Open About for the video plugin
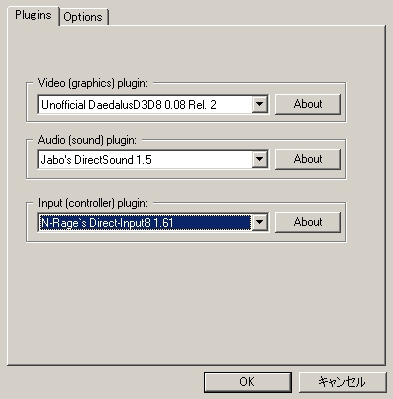 click(308, 104)
